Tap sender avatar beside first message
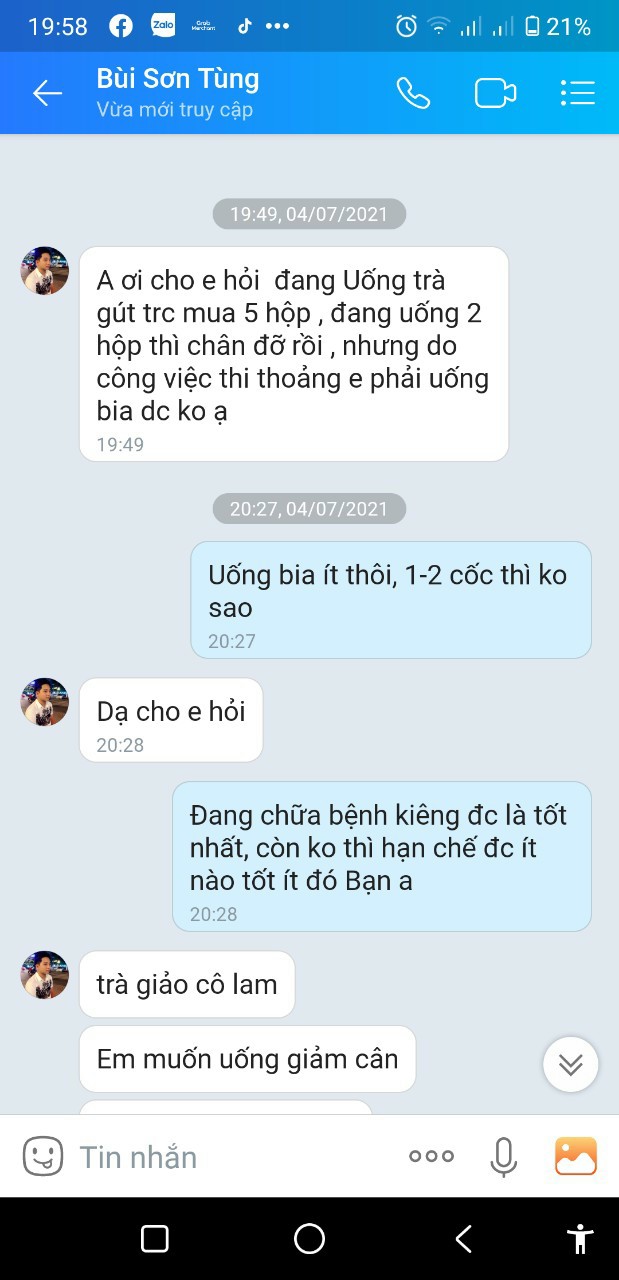This screenshot has height=1280, width=619. (x=45, y=271)
